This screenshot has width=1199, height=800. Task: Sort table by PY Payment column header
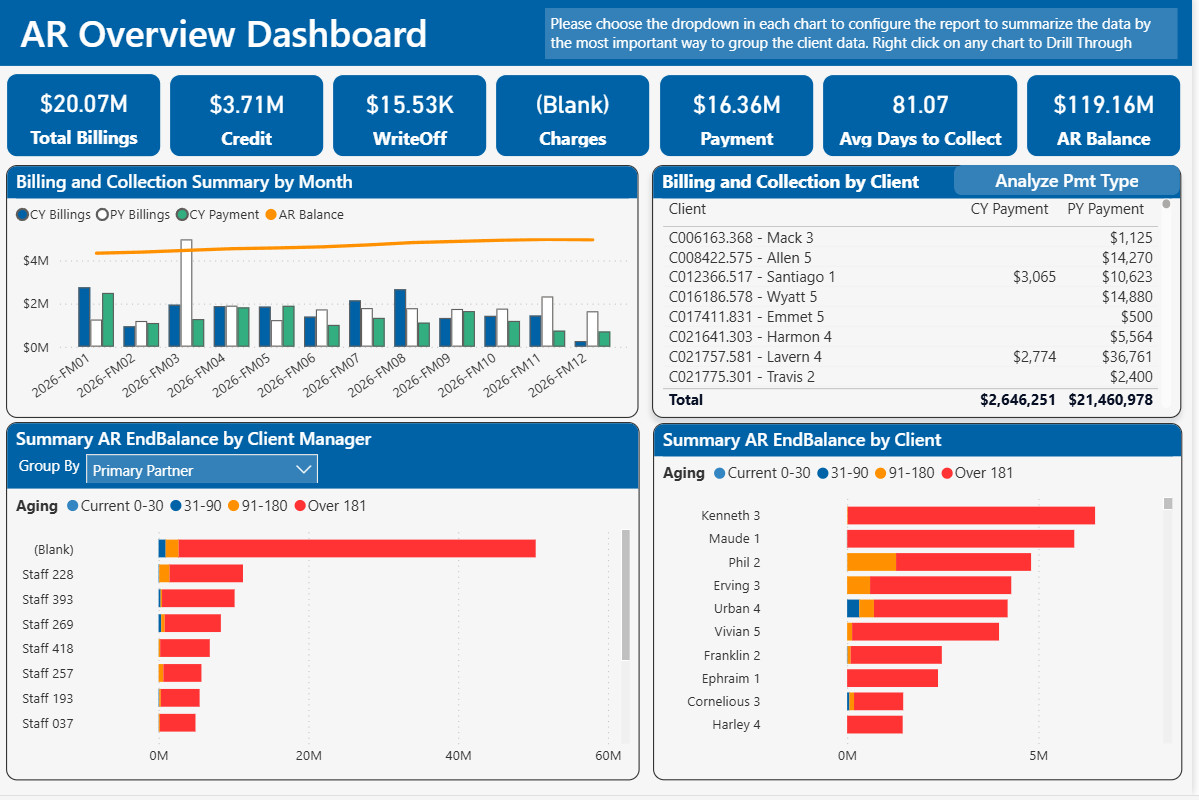1105,210
